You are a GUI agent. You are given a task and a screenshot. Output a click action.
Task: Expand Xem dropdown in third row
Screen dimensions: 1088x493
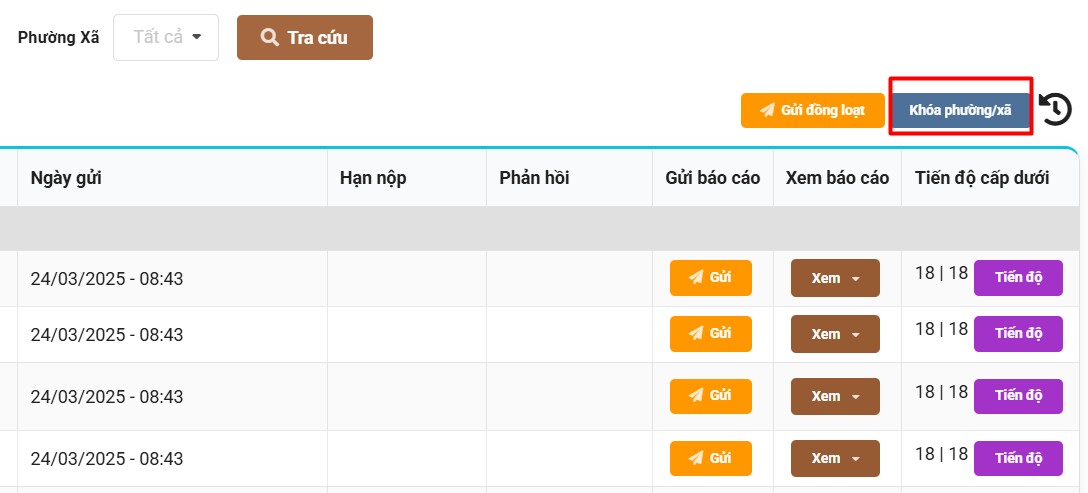(835, 396)
